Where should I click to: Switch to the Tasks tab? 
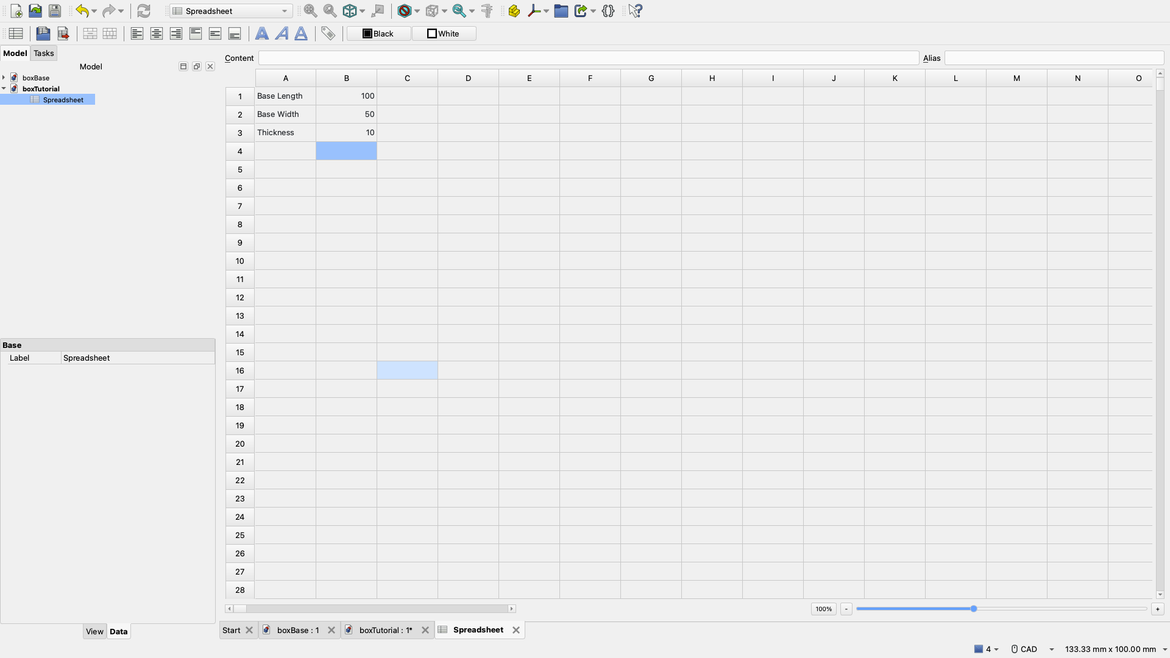[x=43, y=52]
